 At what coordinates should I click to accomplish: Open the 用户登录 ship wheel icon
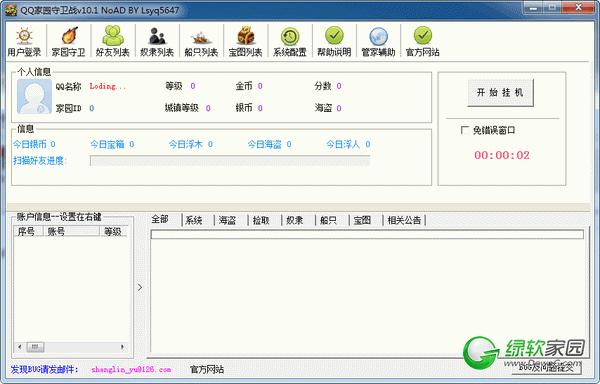tap(24, 41)
